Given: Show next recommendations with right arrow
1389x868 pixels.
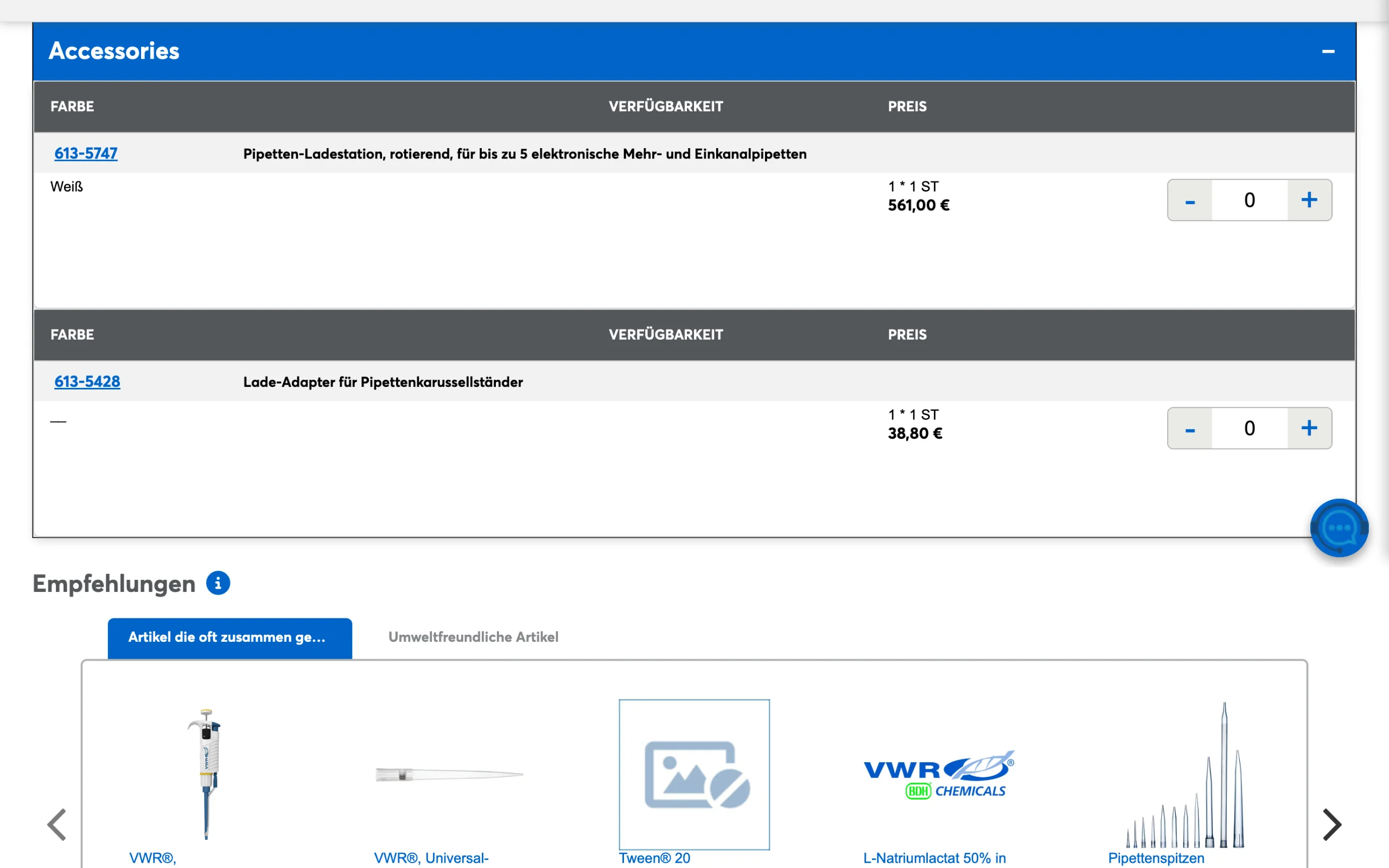Looking at the screenshot, I should click(1331, 825).
